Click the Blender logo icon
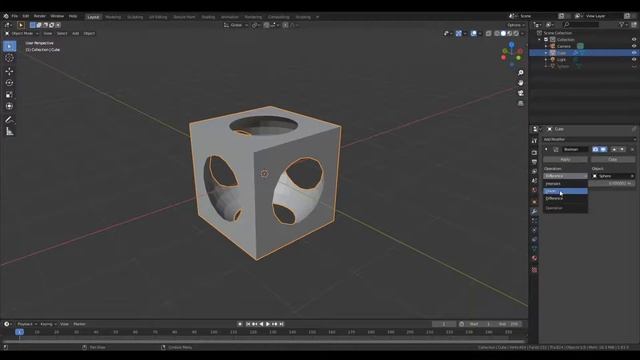640x360 pixels. 6,16
